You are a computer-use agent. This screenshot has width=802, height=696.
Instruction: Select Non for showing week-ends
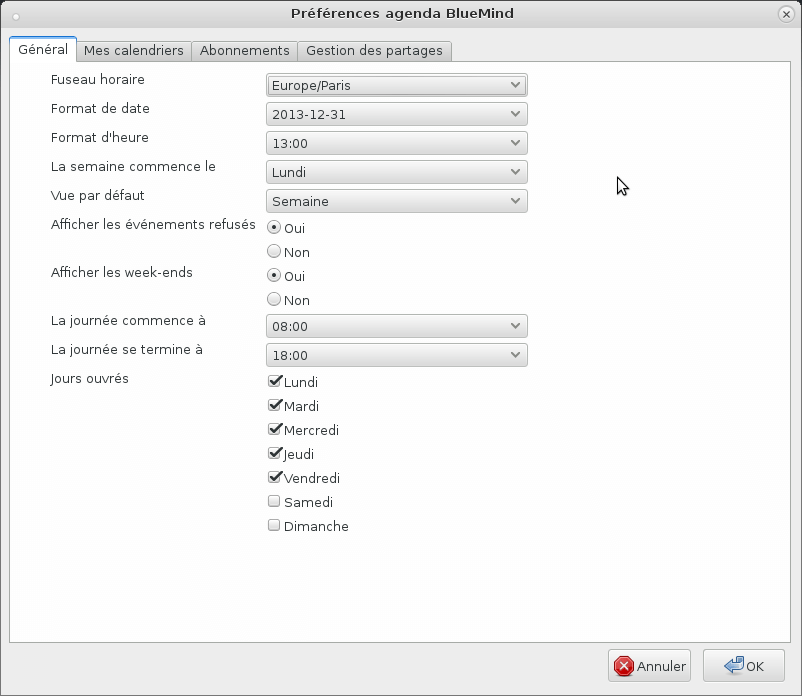tap(274, 300)
